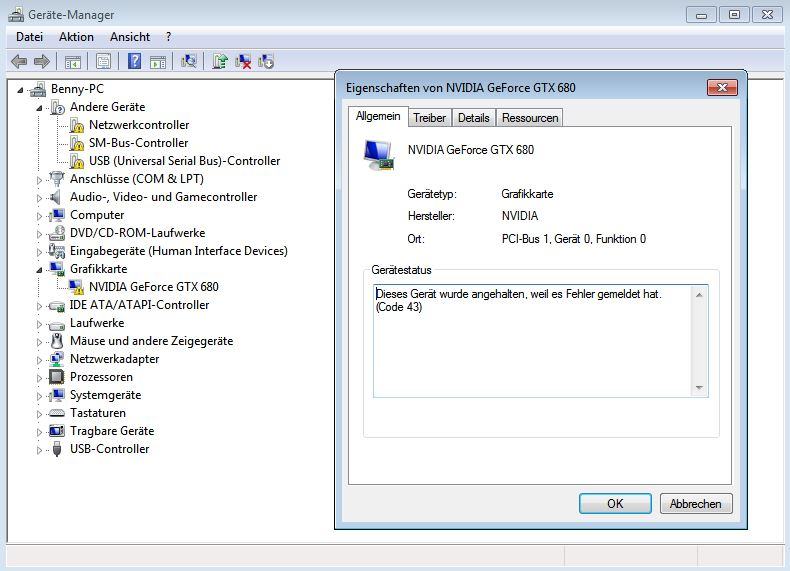Image resolution: width=790 pixels, height=571 pixels.
Task: Click the drive icon for DVD/CD-ROM-Laufwerke
Action: click(57, 233)
